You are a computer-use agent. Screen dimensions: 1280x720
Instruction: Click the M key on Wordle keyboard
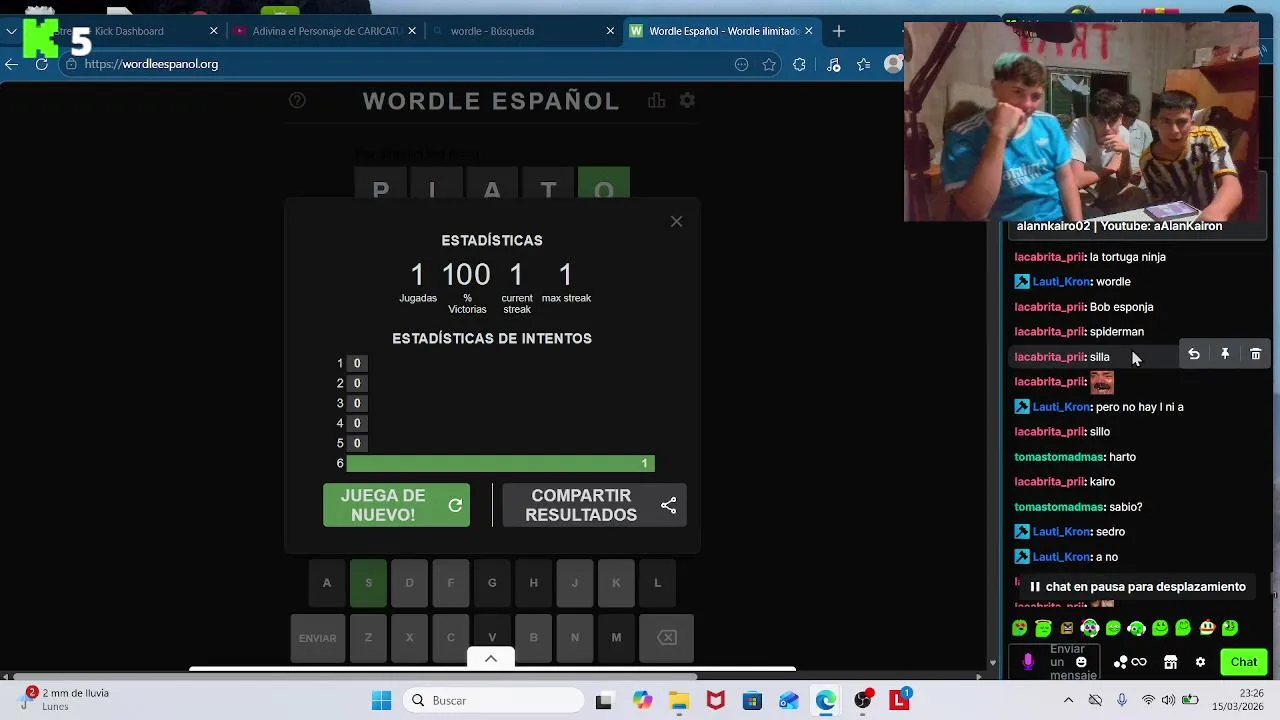(x=616, y=638)
